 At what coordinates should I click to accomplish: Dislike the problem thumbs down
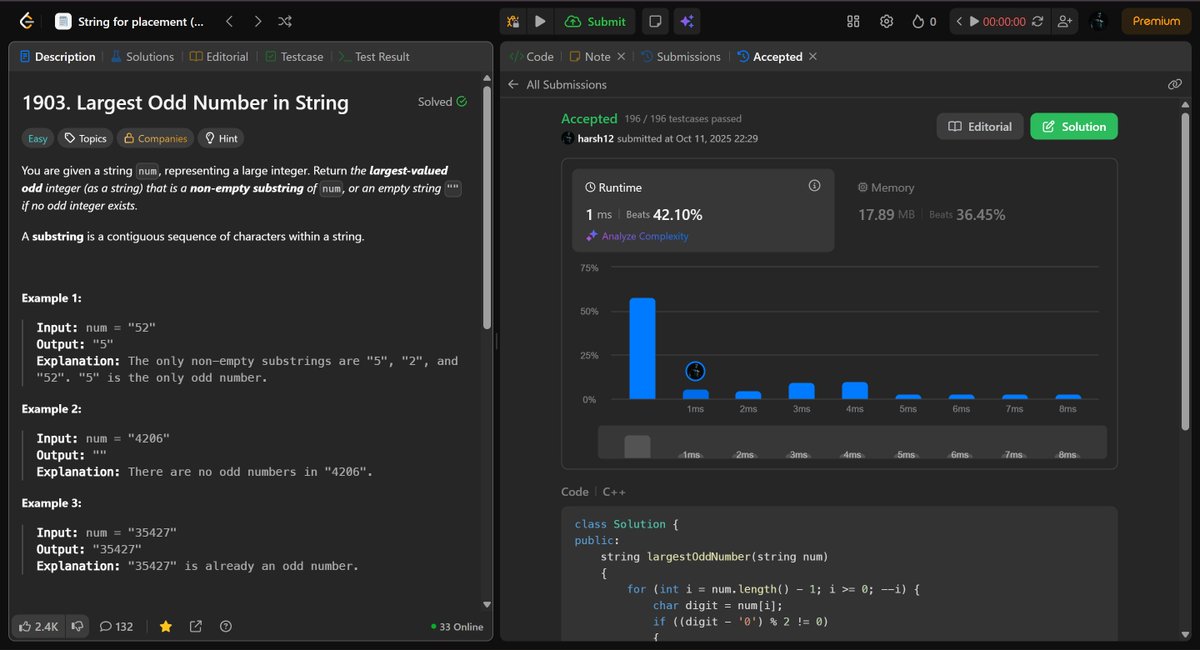pyautogui.click(x=77, y=626)
